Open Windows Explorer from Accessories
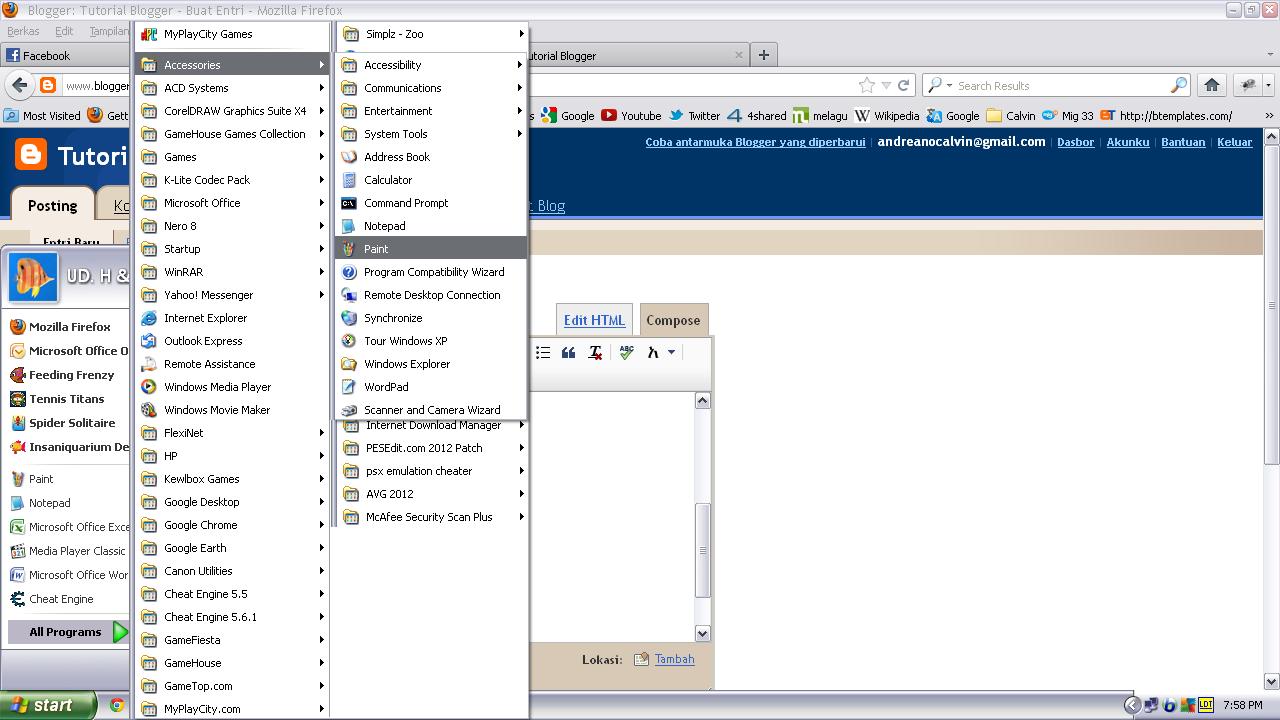Screen dimensions: 1280x720 coord(431,364)
